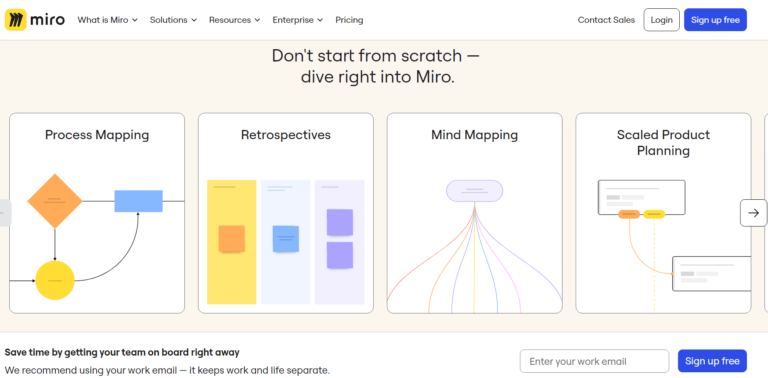Image resolution: width=768 pixels, height=378 pixels.
Task: Open the Enterprise dropdown menu
Action: 298,20
